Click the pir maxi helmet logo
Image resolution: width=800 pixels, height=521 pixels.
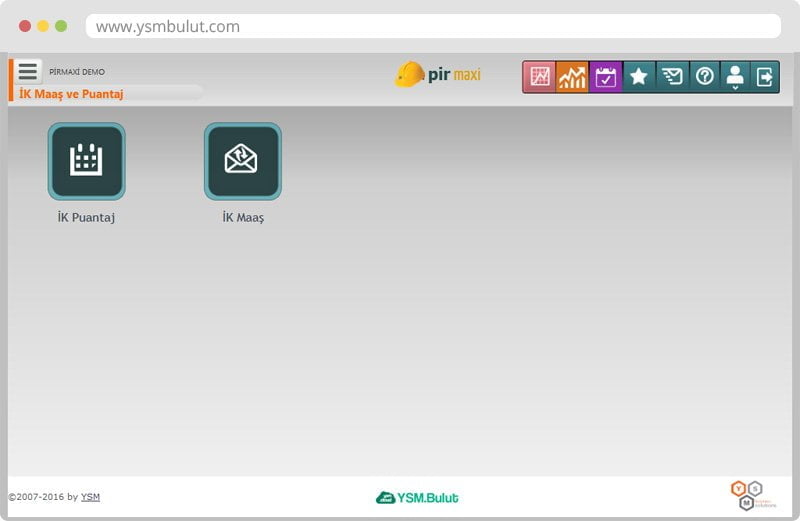tap(438, 75)
